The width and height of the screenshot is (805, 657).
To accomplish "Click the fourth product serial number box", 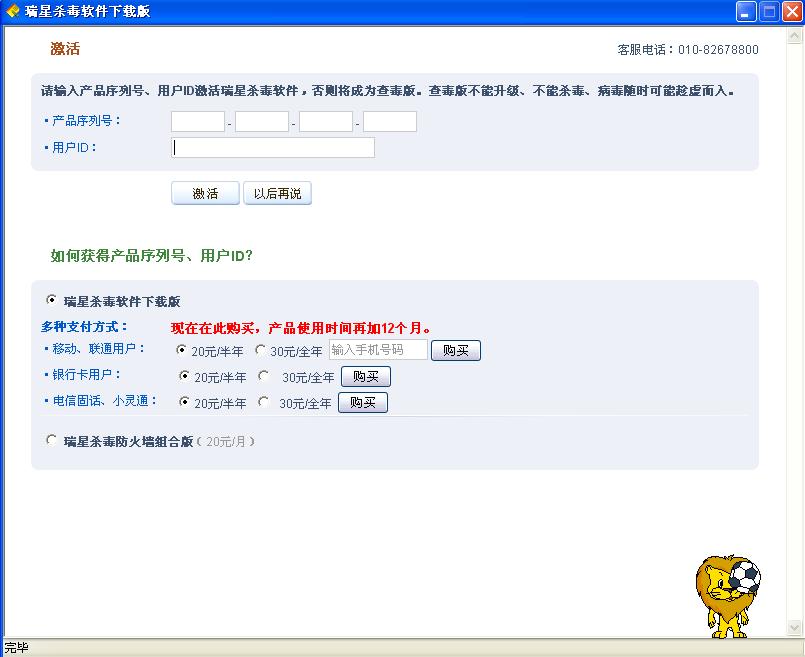I will pos(390,122).
